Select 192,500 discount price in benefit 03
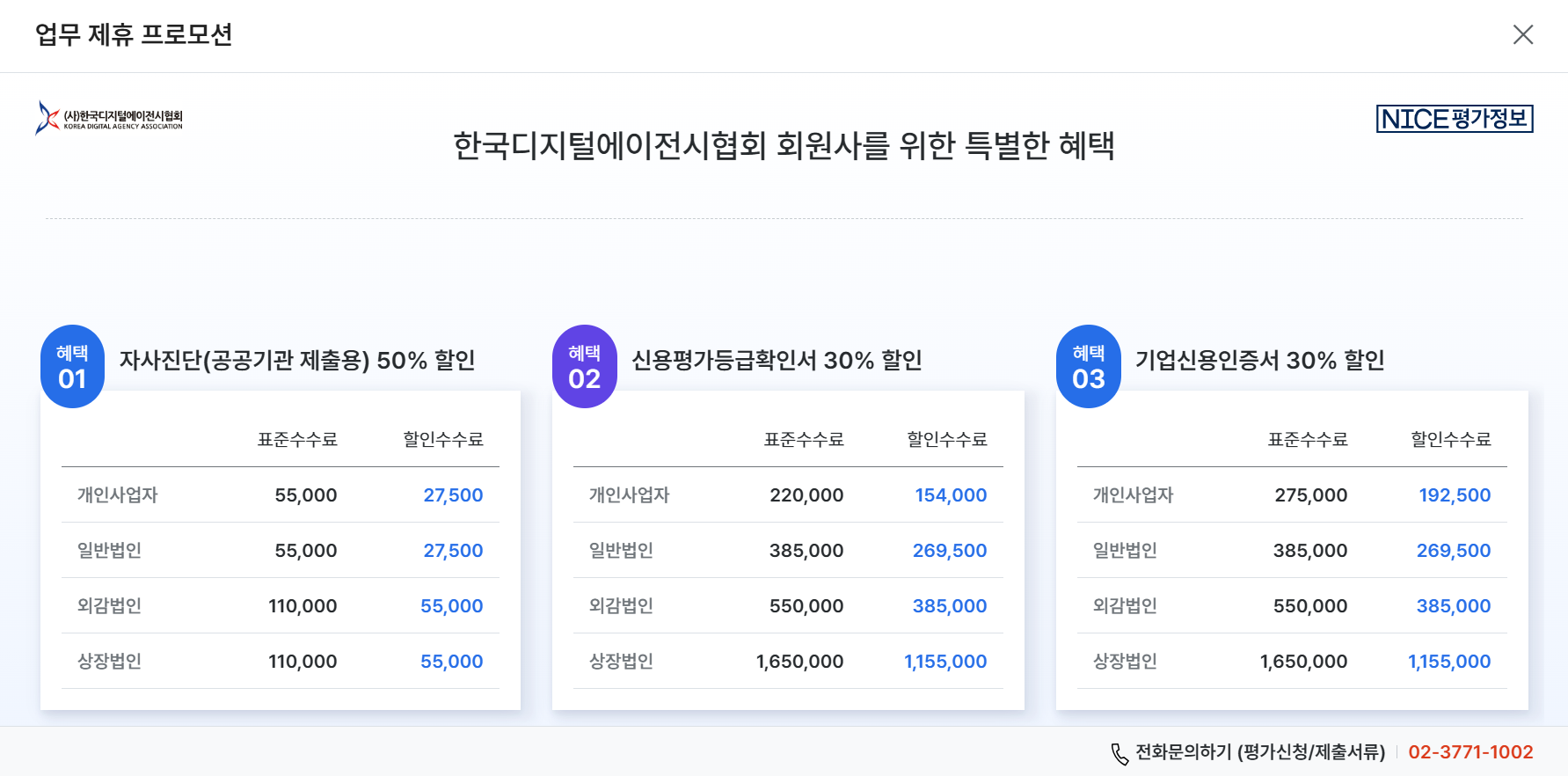 (x=1455, y=494)
